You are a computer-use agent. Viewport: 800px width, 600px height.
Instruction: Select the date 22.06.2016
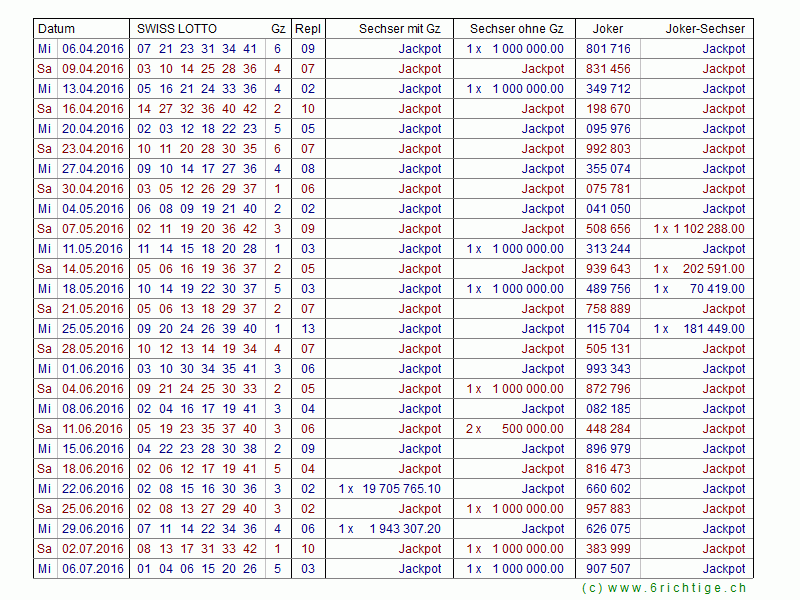(93, 489)
